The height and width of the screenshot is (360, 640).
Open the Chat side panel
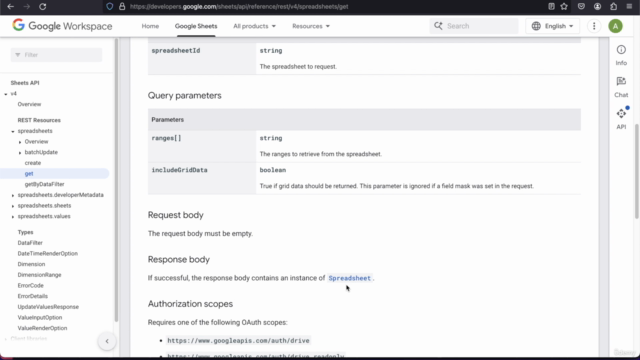(x=621, y=87)
